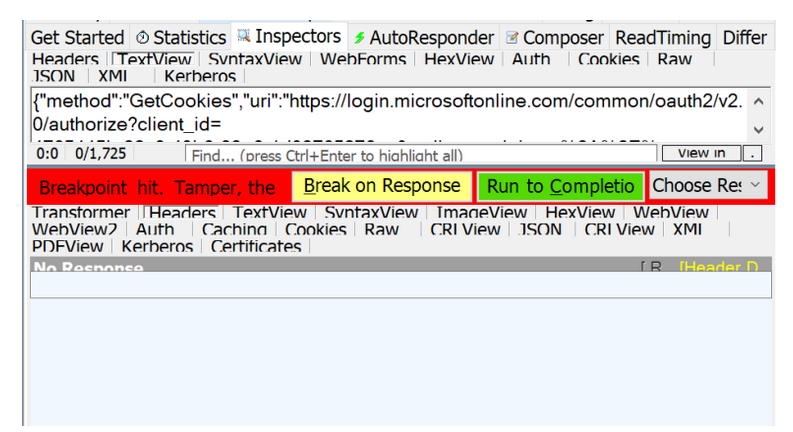Click the Composer pencil icon

512,37
